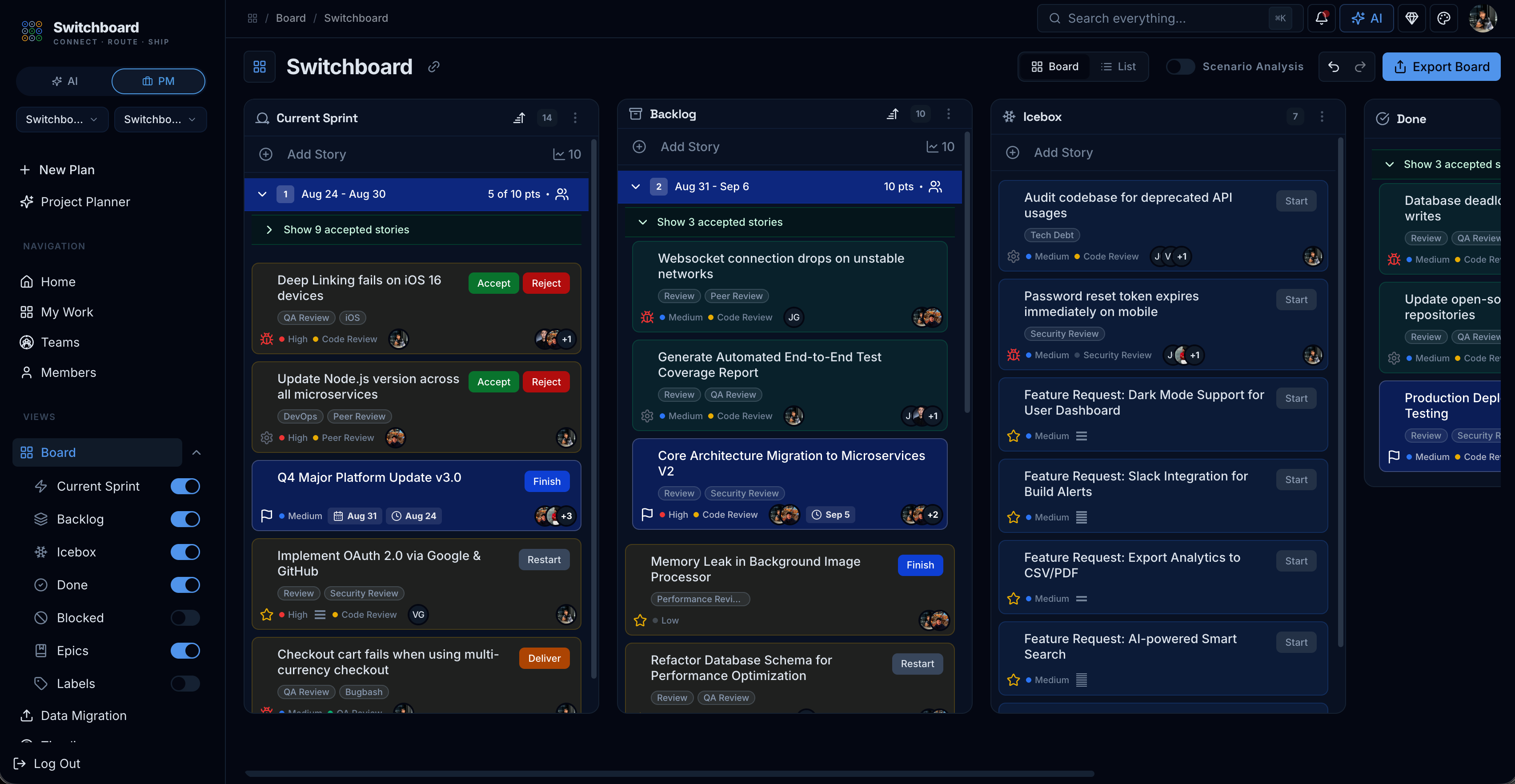1515x784 pixels.
Task: Accept the Deep Linking iOS 16 story
Action: tap(493, 283)
